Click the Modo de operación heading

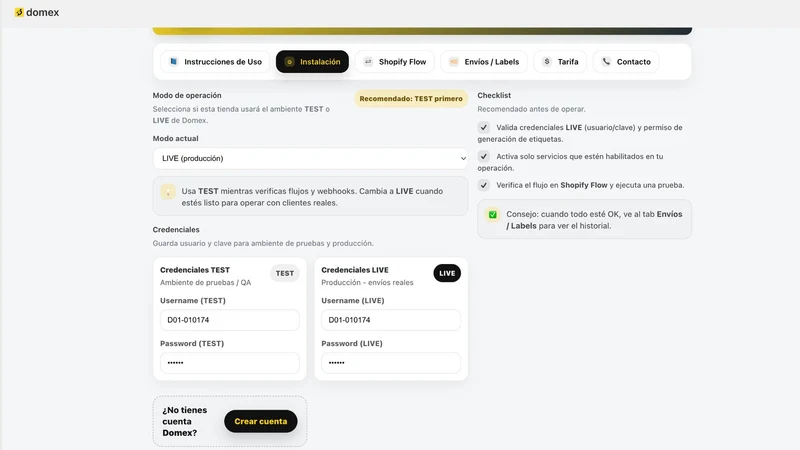[187, 95]
